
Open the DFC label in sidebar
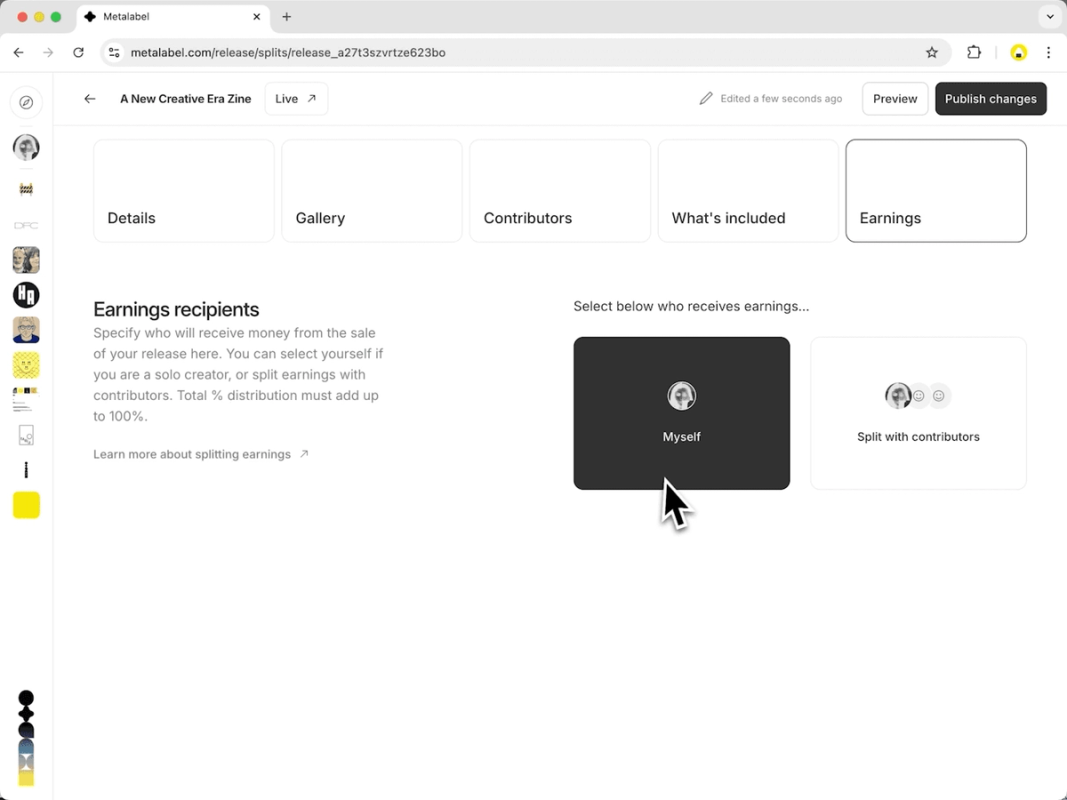point(26,225)
